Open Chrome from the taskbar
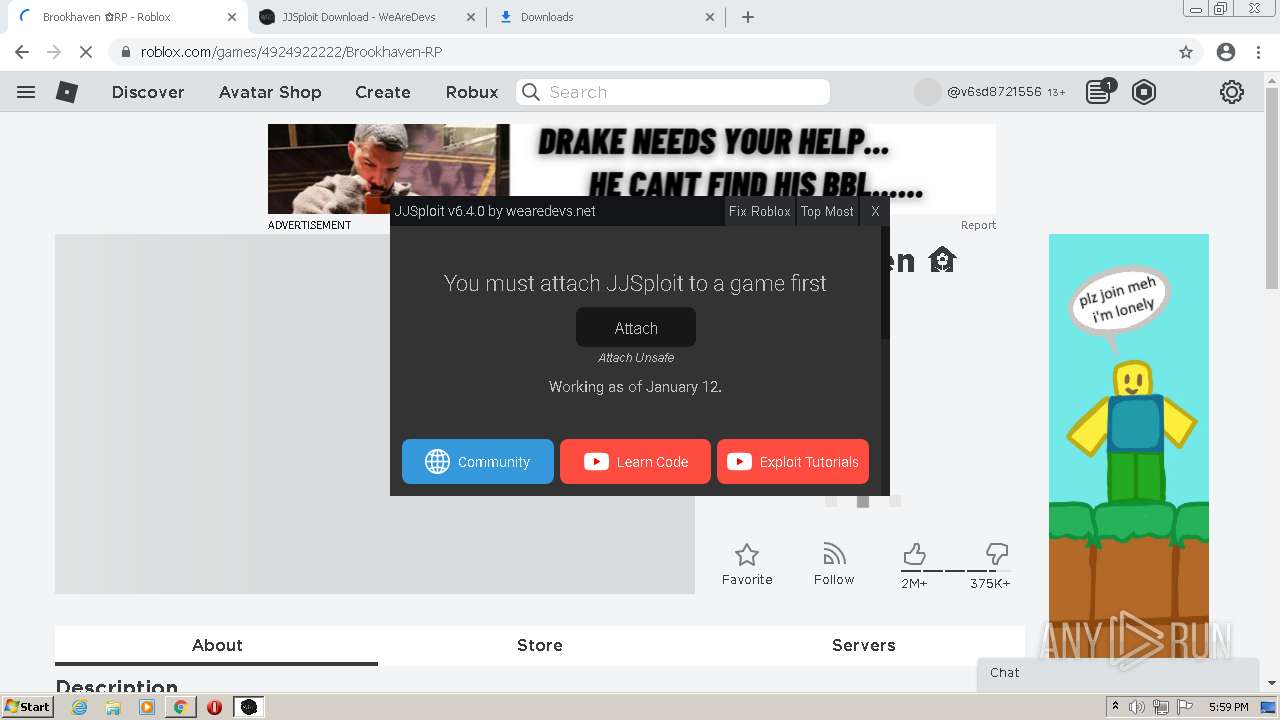1280x720 pixels. tap(180, 707)
